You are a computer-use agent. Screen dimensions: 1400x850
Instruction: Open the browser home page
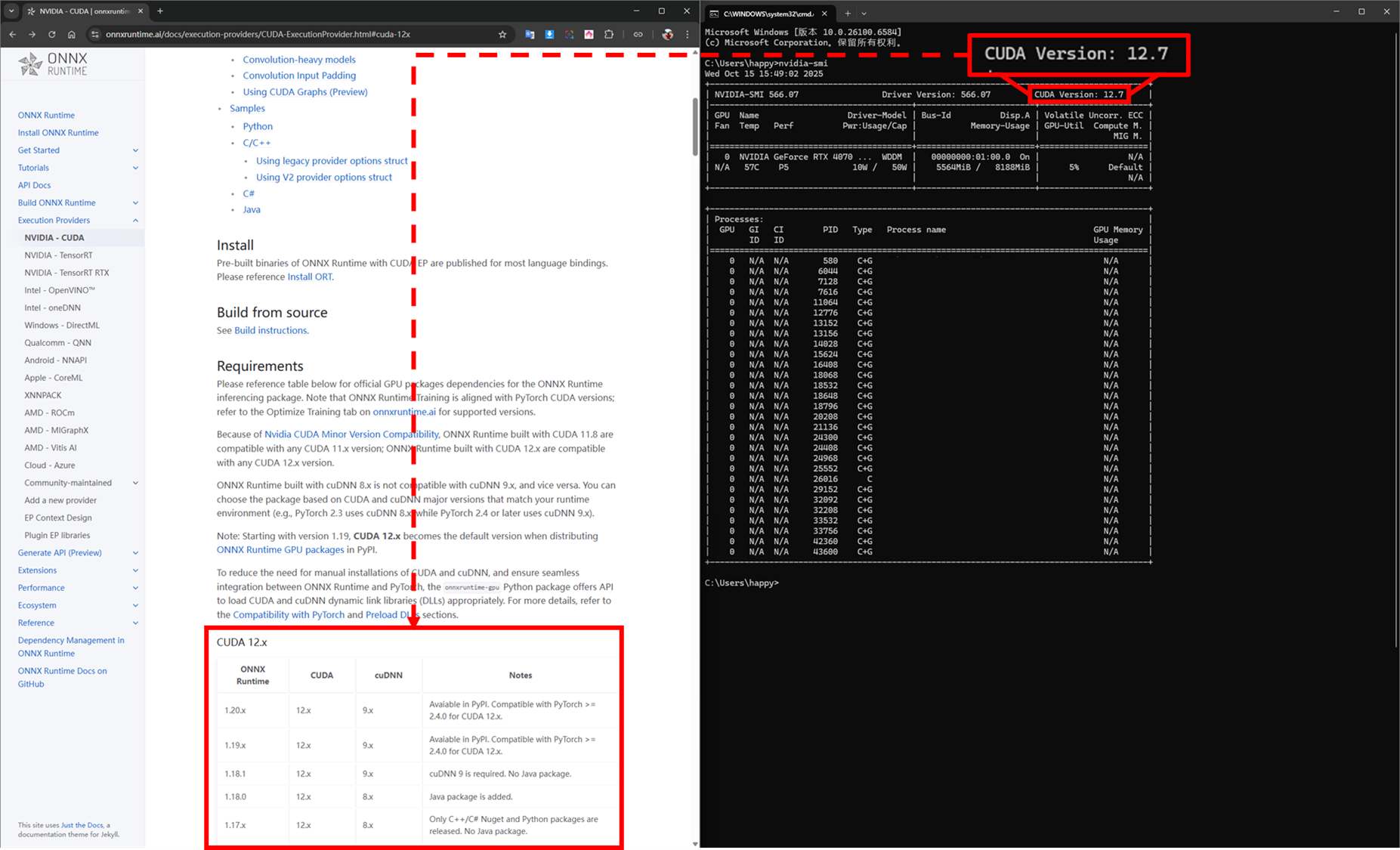[x=71, y=34]
